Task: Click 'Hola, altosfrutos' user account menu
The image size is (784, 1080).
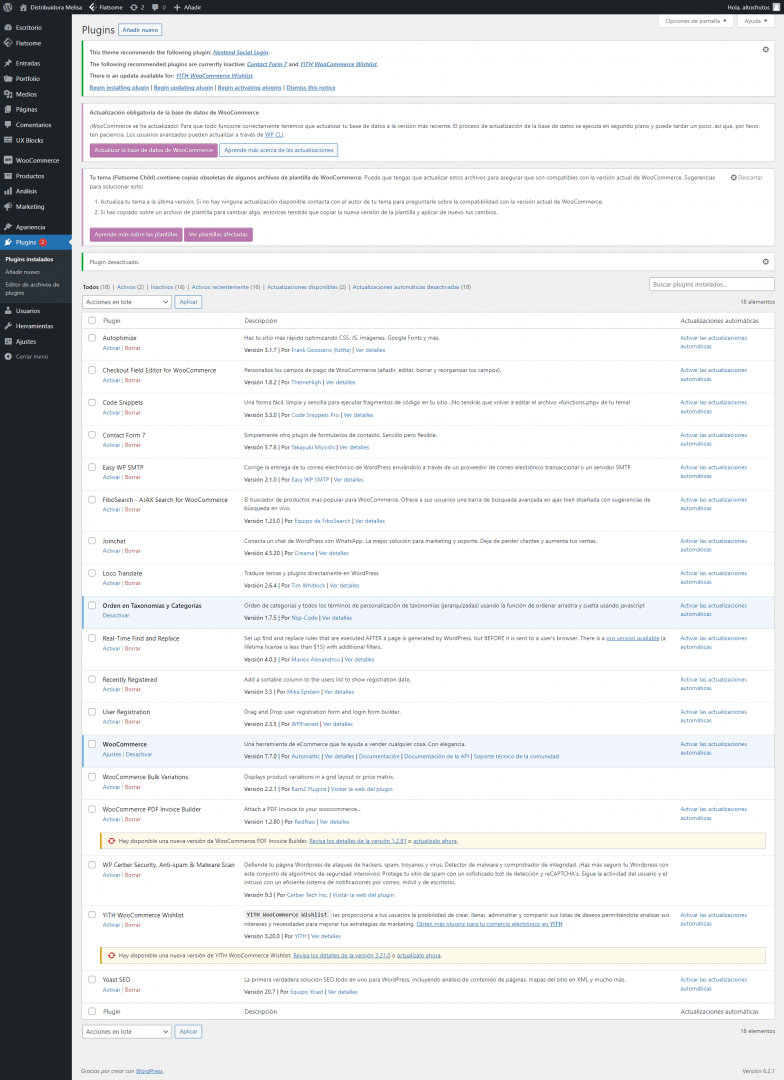Action: [754, 7]
